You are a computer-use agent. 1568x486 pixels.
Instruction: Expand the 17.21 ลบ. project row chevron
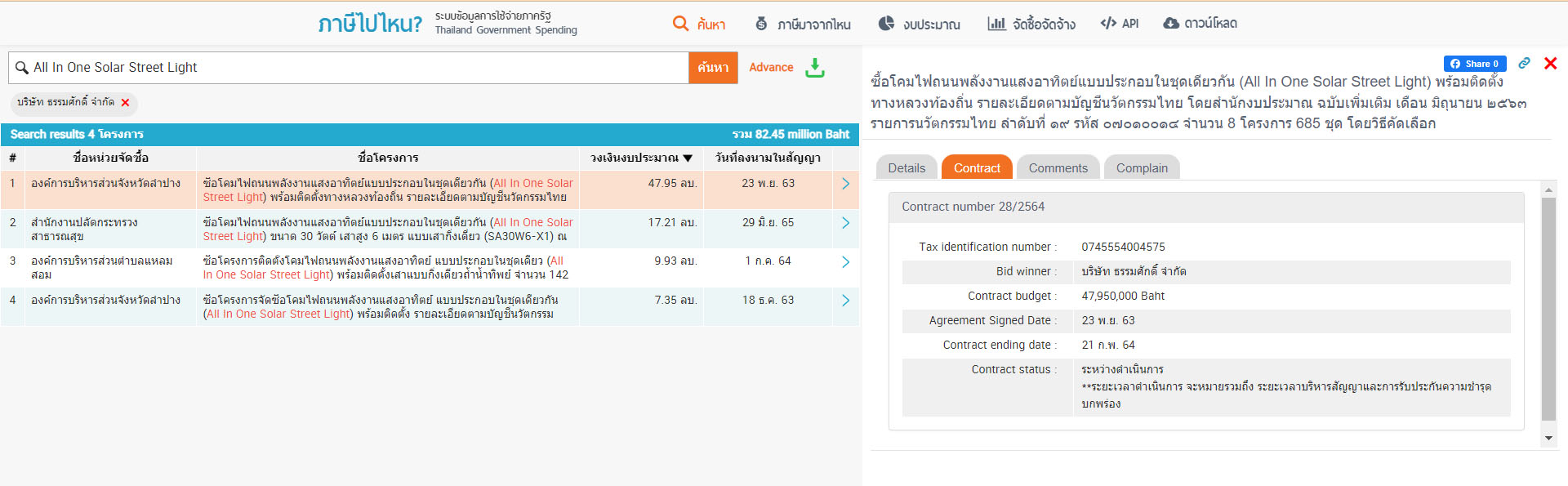pos(845,223)
